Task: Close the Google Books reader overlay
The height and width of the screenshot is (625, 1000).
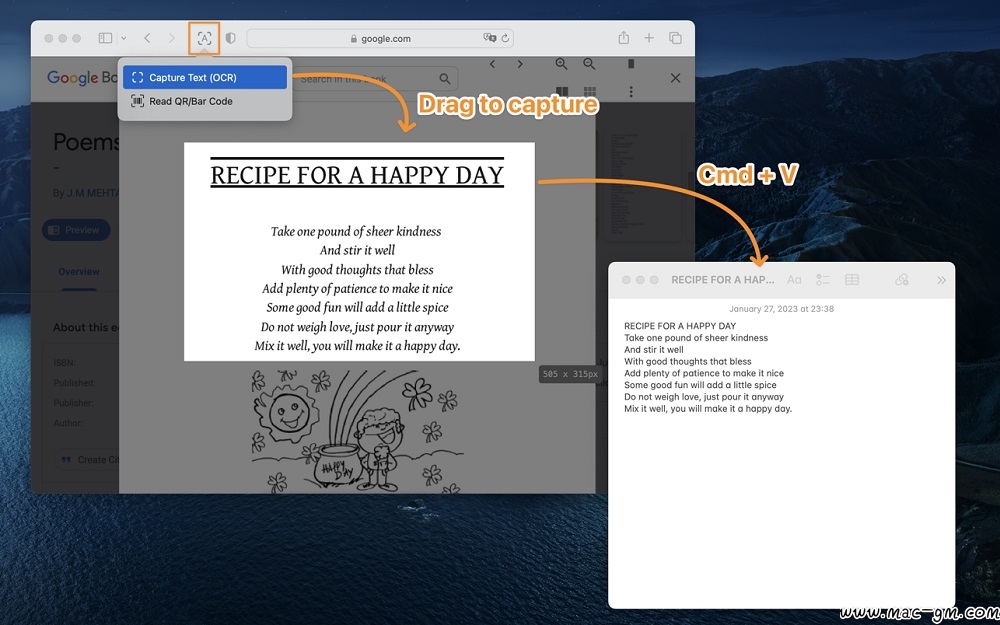Action: pos(675,78)
